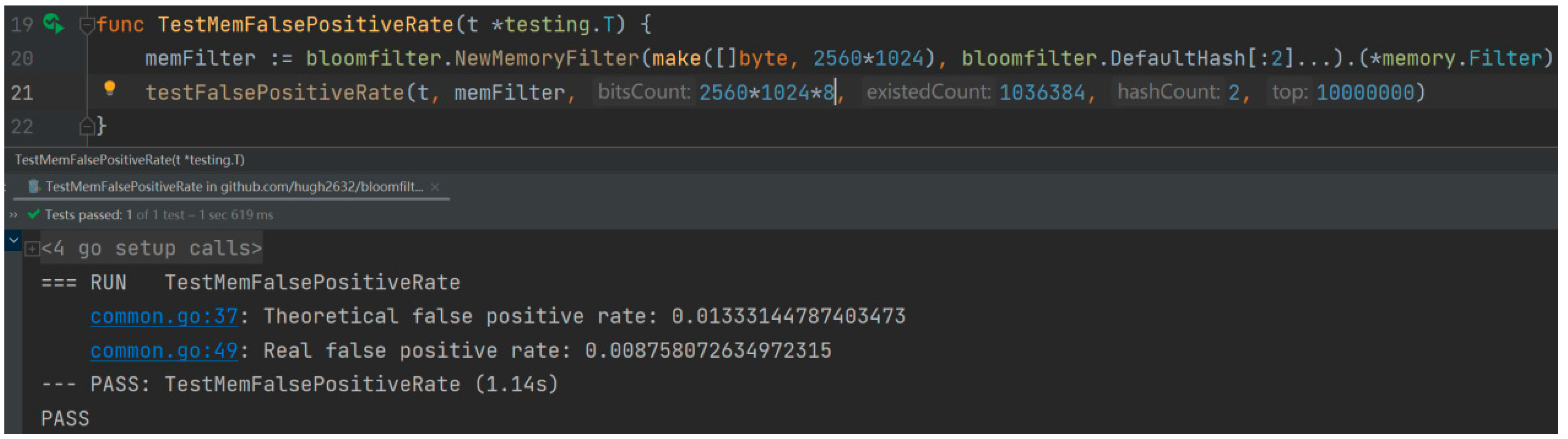Click Real false positive rate value
Image resolution: width=1568 pixels, height=439 pixels.
coord(708,351)
